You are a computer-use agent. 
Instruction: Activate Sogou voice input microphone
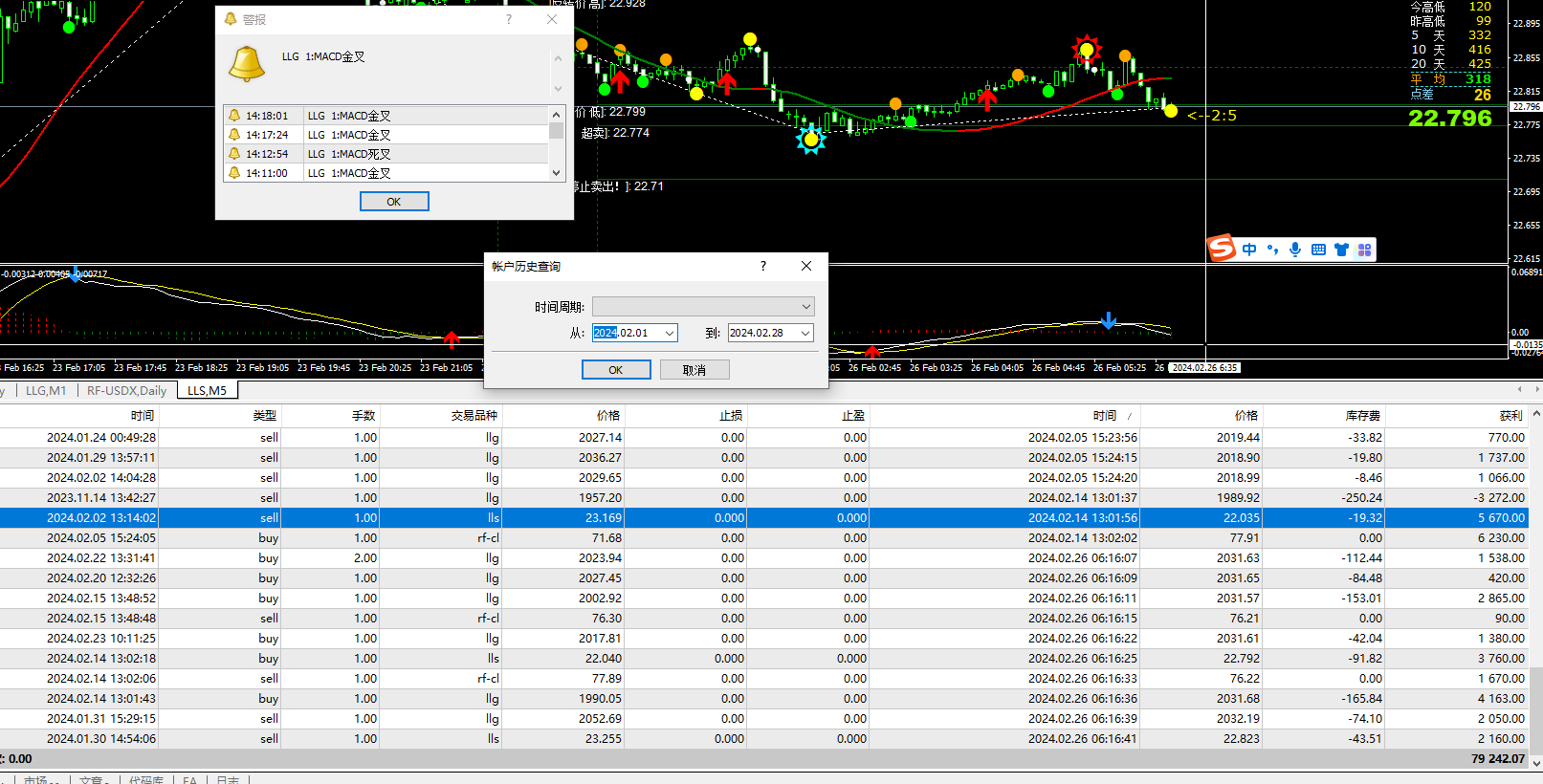click(x=1295, y=250)
